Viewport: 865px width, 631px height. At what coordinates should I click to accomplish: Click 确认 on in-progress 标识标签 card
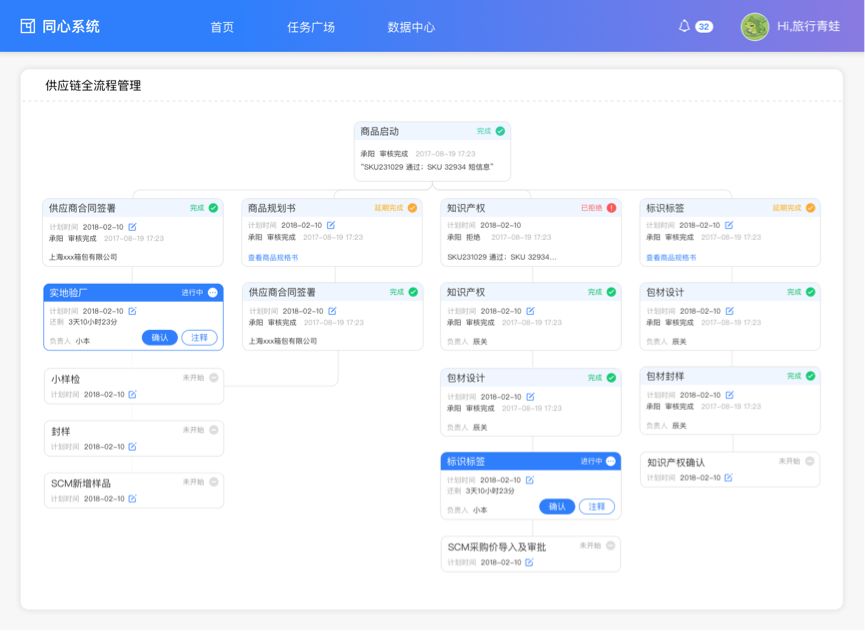tap(557, 506)
